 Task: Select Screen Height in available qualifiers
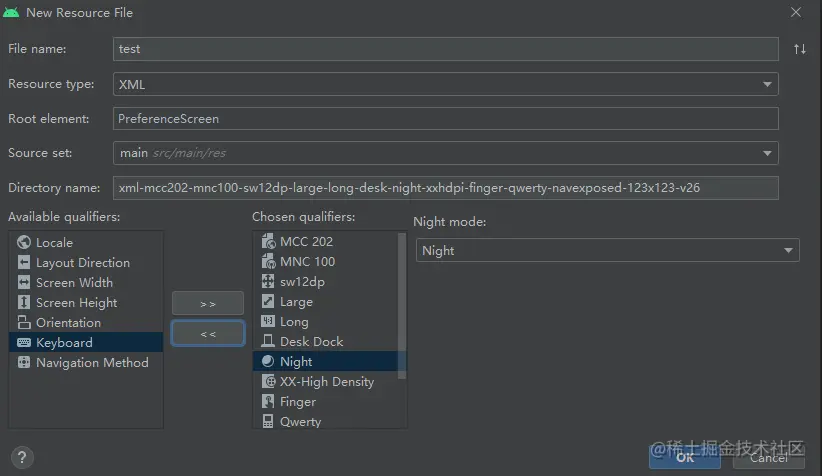(86, 302)
